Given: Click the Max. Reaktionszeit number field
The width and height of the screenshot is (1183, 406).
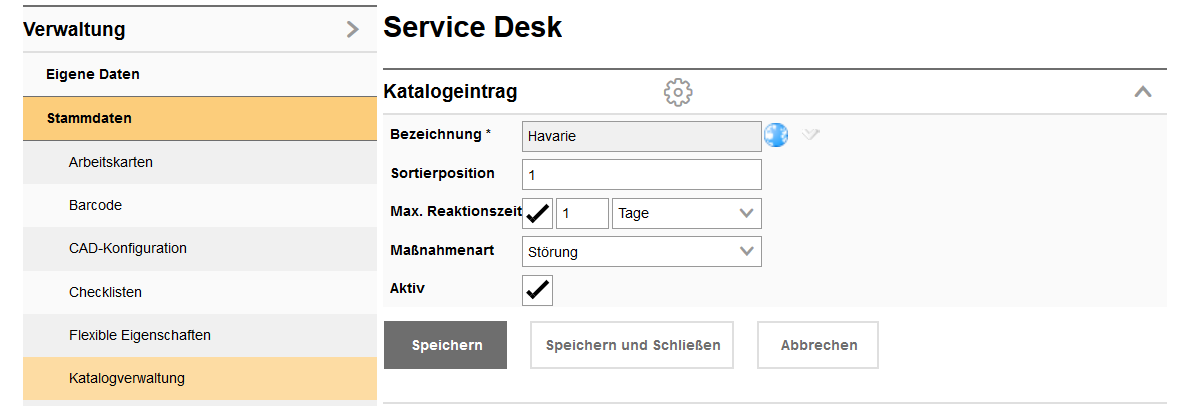Looking at the screenshot, I should click(x=582, y=213).
